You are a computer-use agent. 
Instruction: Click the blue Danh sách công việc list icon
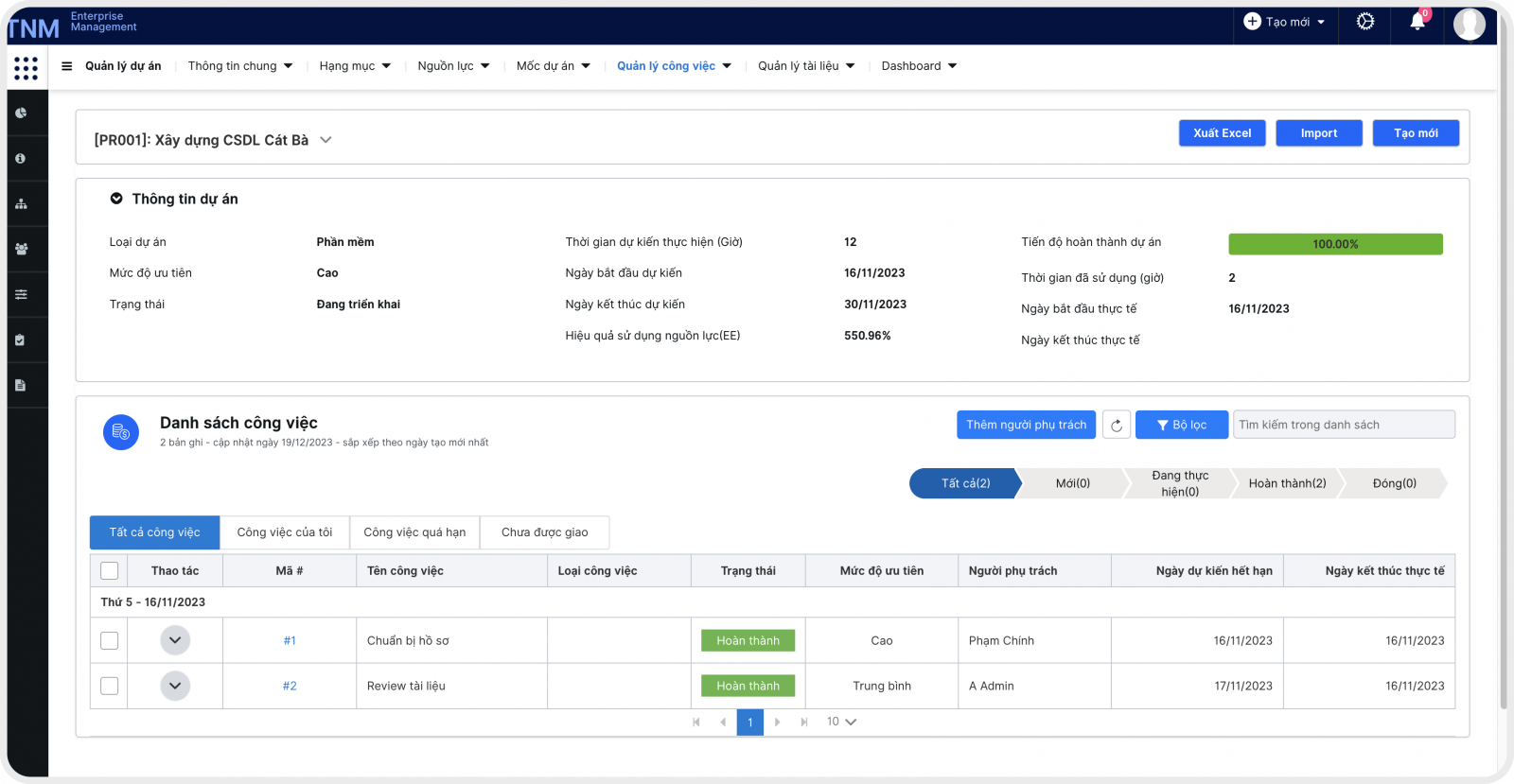(121, 432)
